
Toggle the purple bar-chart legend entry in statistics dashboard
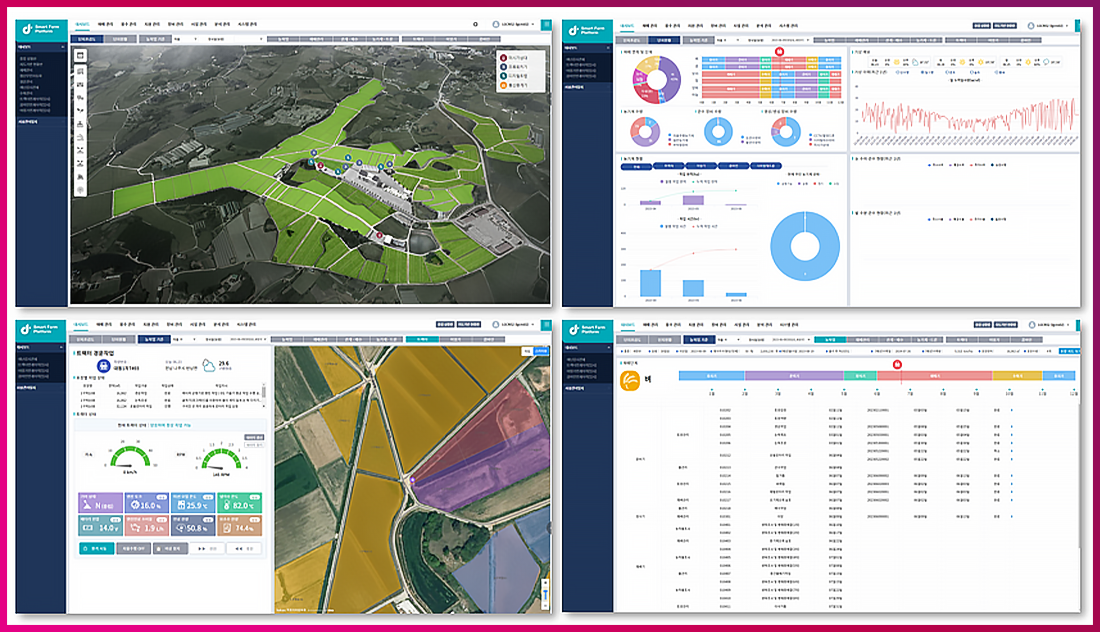(x=663, y=183)
